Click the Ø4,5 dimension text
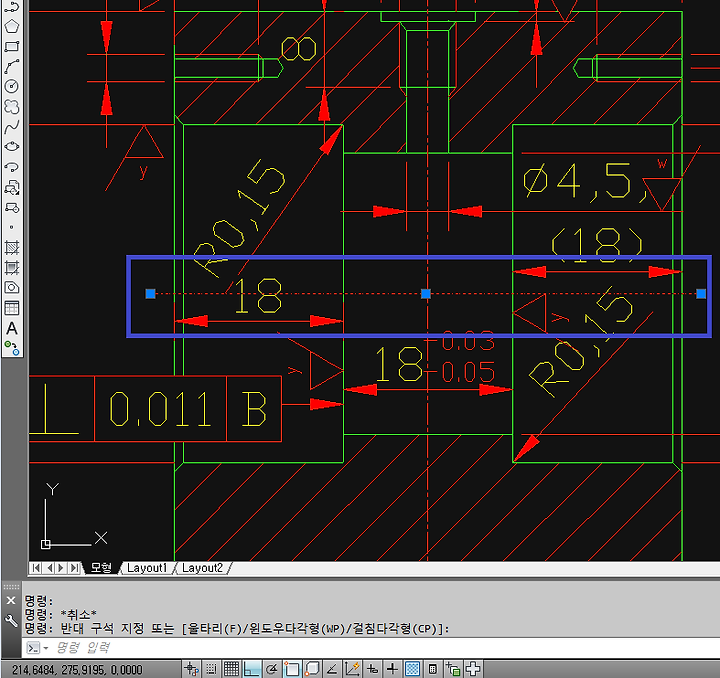Screen dimensions: 720x678 click(x=584, y=182)
